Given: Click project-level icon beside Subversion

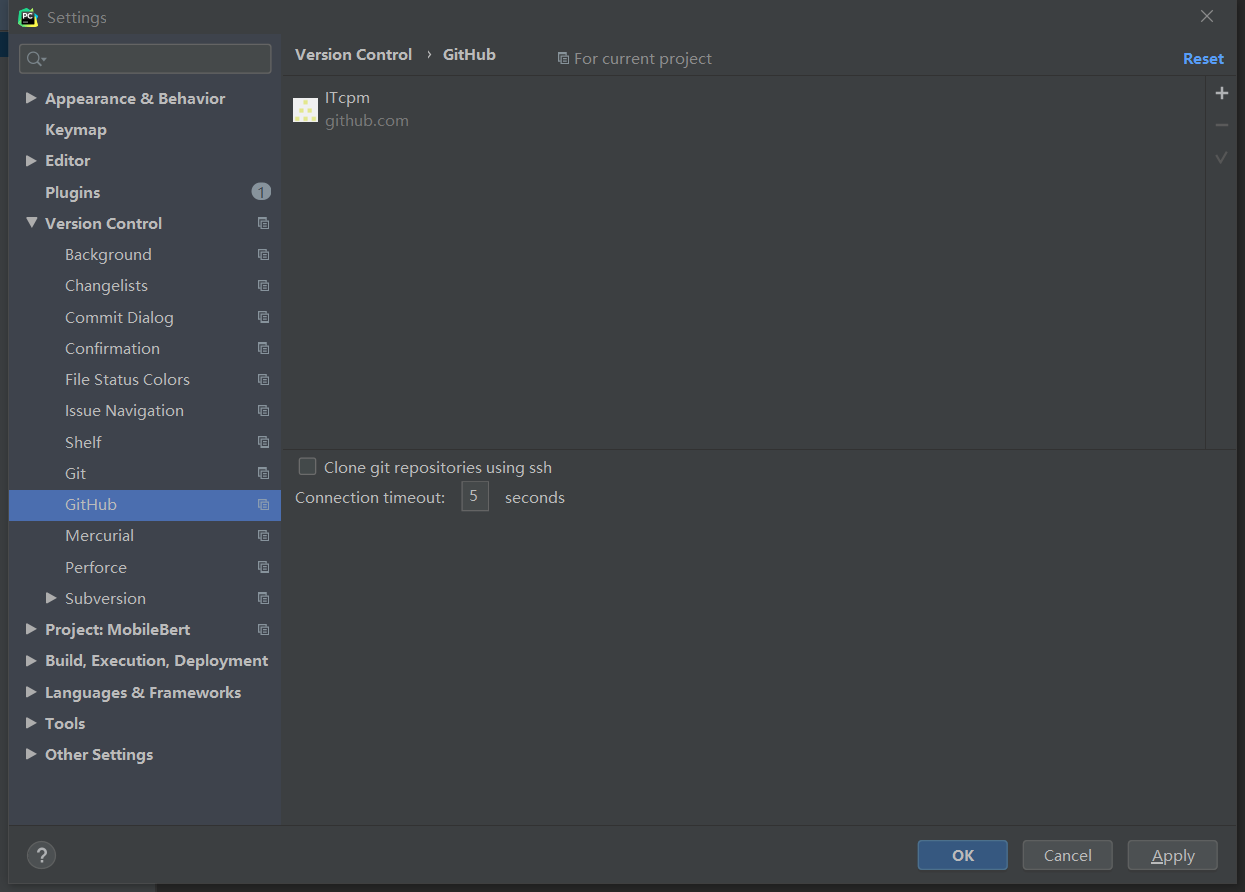Looking at the screenshot, I should tap(263, 598).
